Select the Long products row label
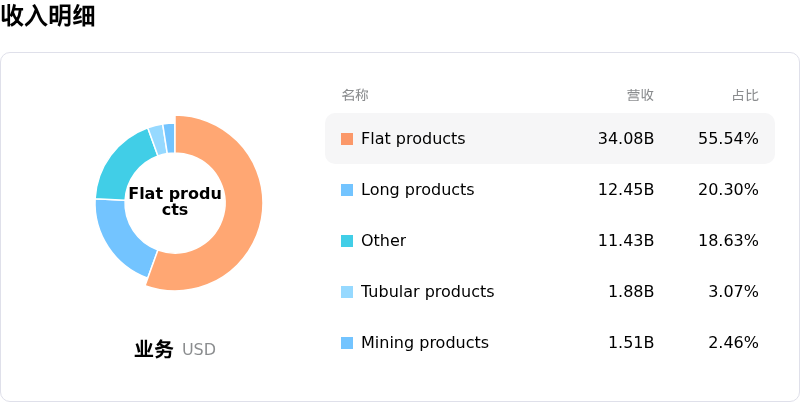This screenshot has width=800, height=402. 417,190
